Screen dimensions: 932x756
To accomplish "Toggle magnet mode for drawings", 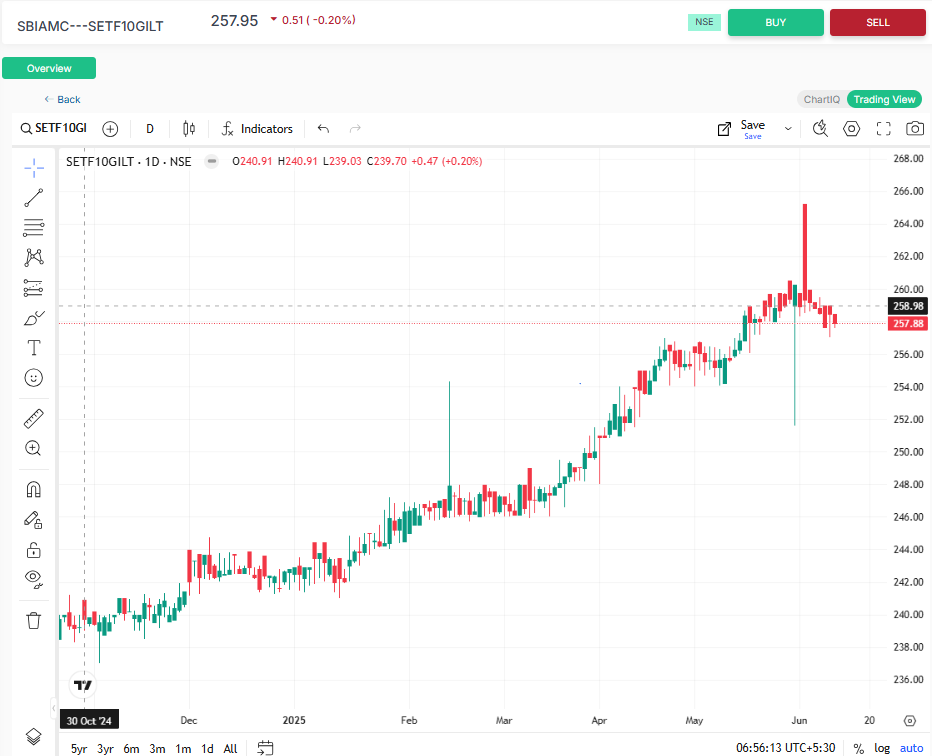I will pos(34,489).
